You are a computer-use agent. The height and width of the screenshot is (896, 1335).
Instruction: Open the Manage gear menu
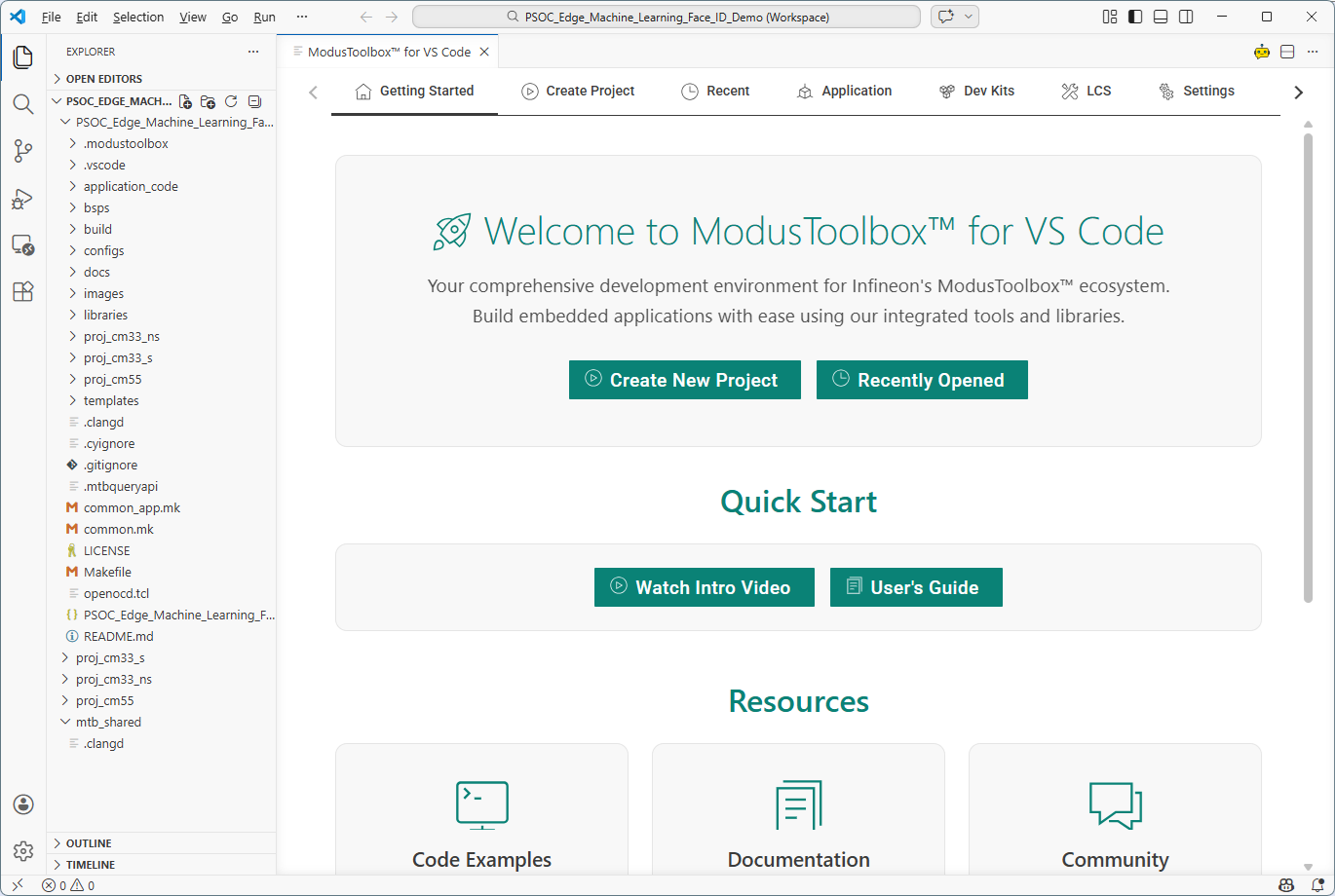(x=23, y=851)
